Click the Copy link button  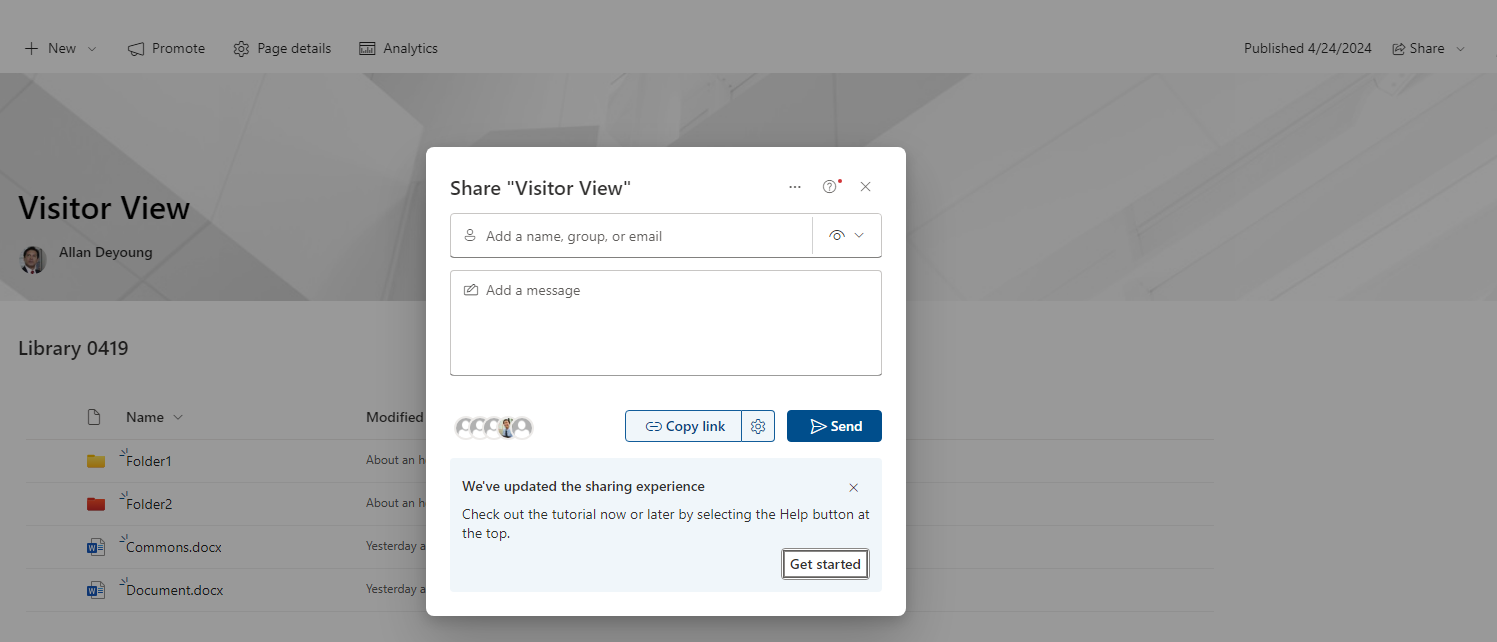tap(684, 426)
